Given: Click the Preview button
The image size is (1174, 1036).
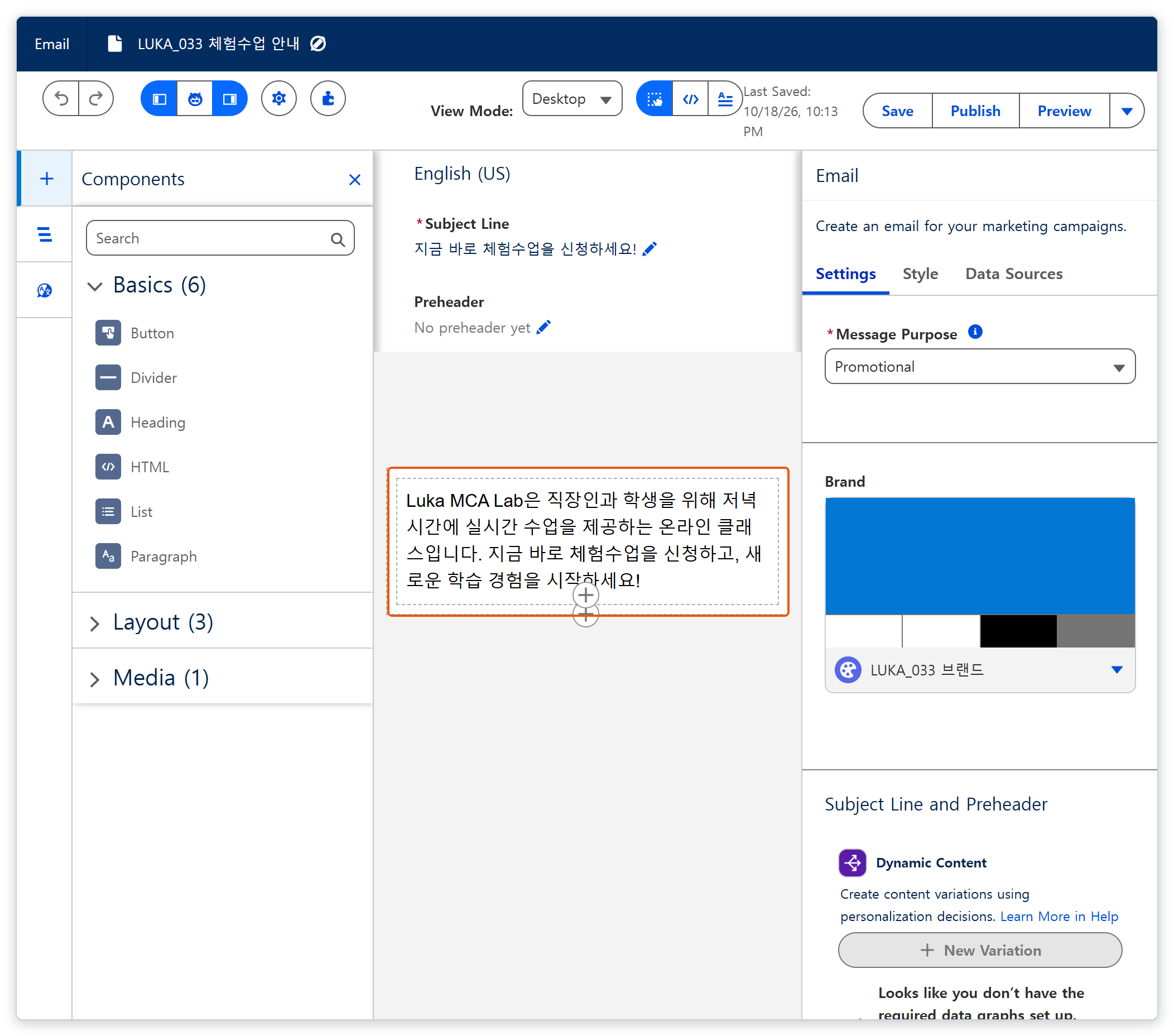Looking at the screenshot, I should coord(1064,111).
